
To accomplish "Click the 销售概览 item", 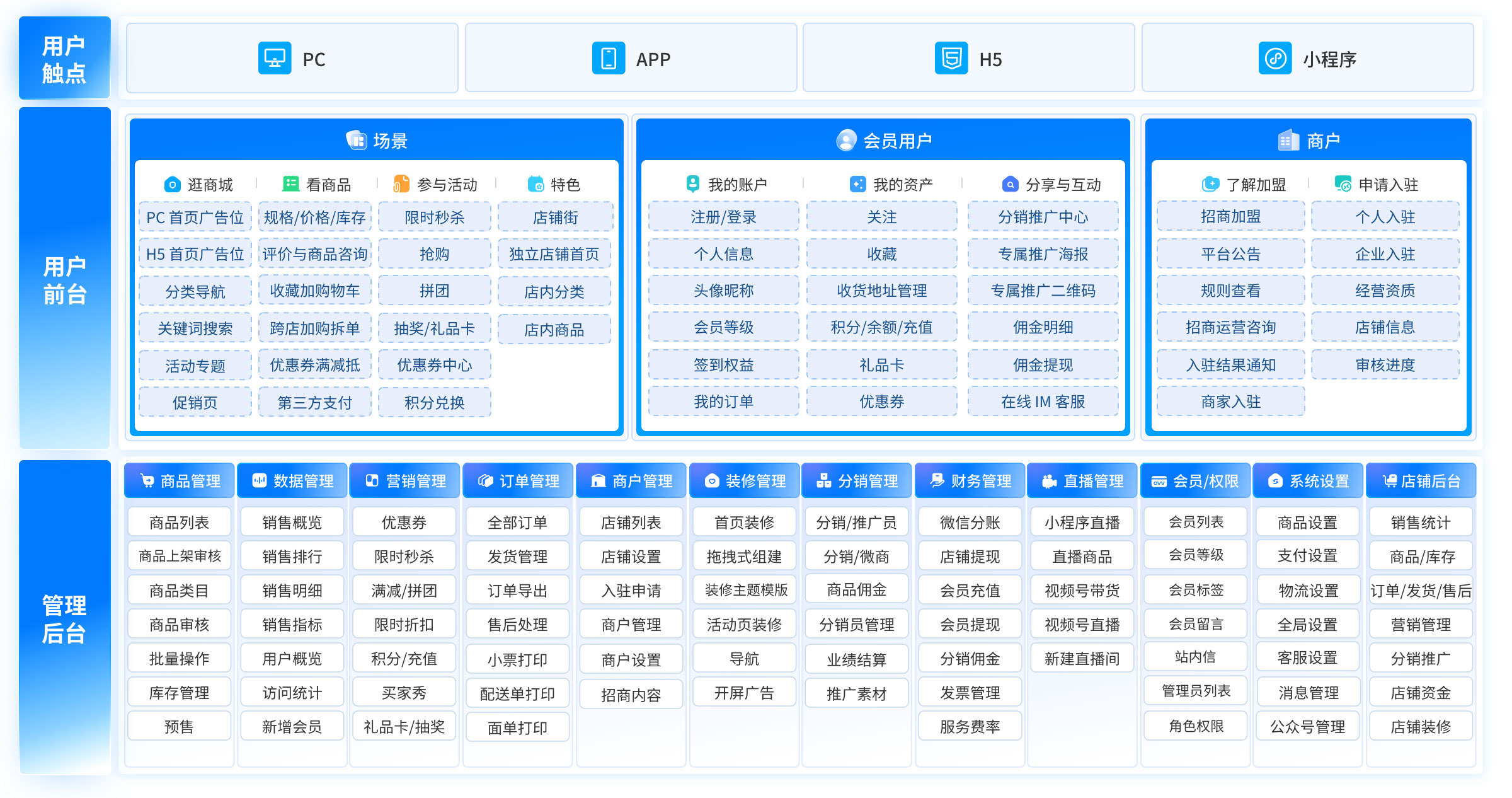I will pos(292,522).
